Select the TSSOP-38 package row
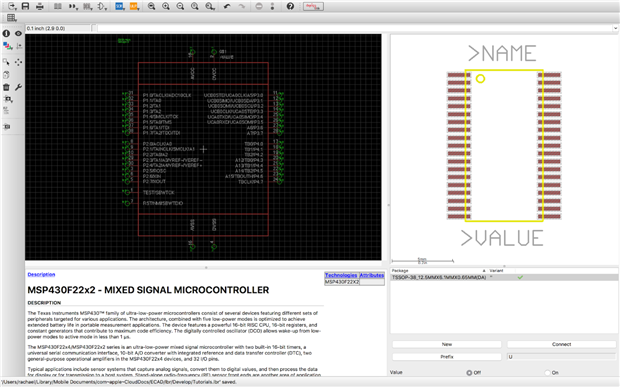620x387 pixels. coord(504,278)
